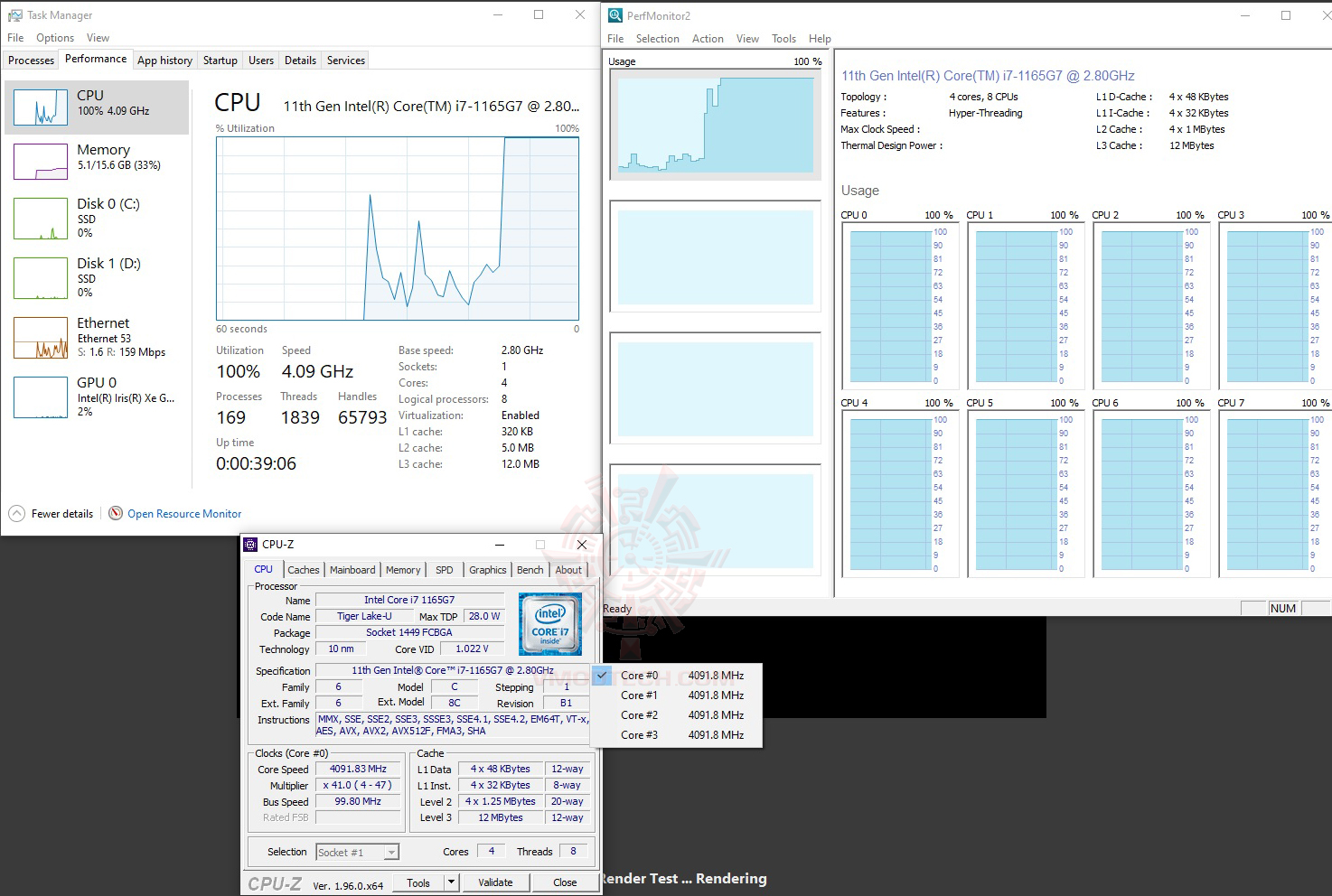Screen dimensions: 1332x896
Task: Select GPU 0 Intel Iris Xe item
Action: [98, 397]
